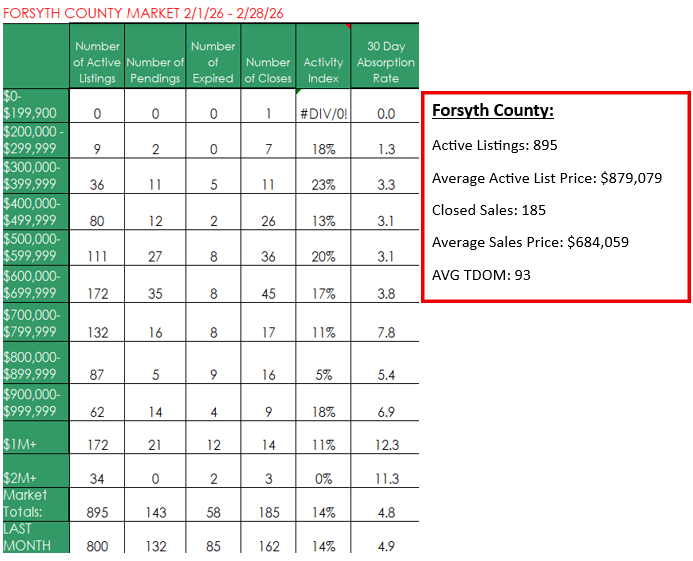Screen dimensions: 693x561
Task: Click the 'Forsyth County:' heading in text box
Action: pos(492,111)
